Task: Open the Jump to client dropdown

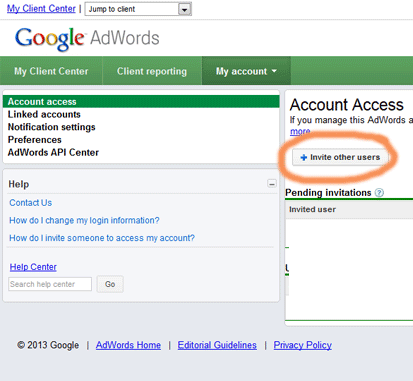Action: (x=138, y=9)
